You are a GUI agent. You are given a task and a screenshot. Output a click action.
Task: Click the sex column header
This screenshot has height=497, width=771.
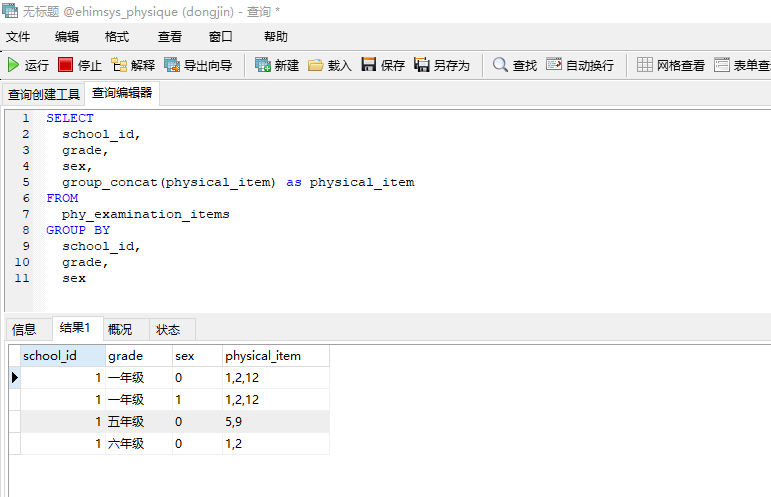point(197,356)
